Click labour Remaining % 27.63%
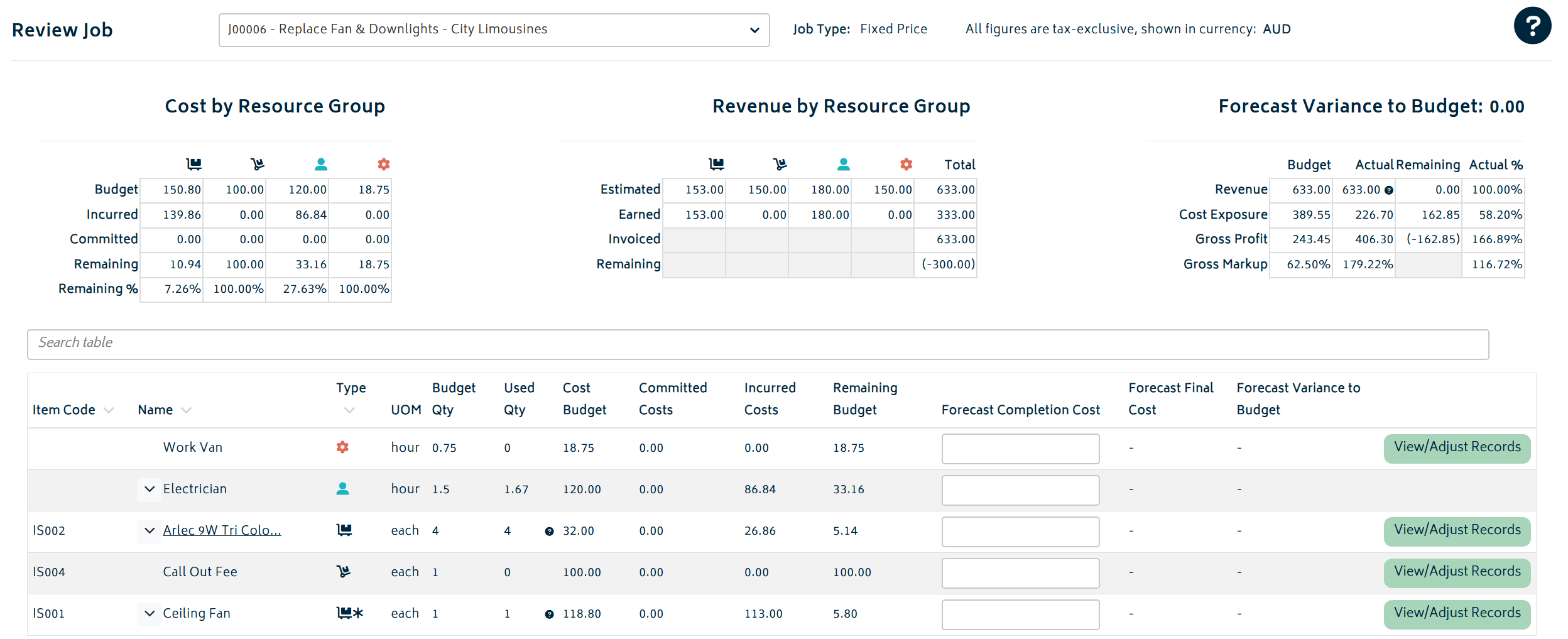This screenshot has height=639, width=1568. [x=304, y=288]
